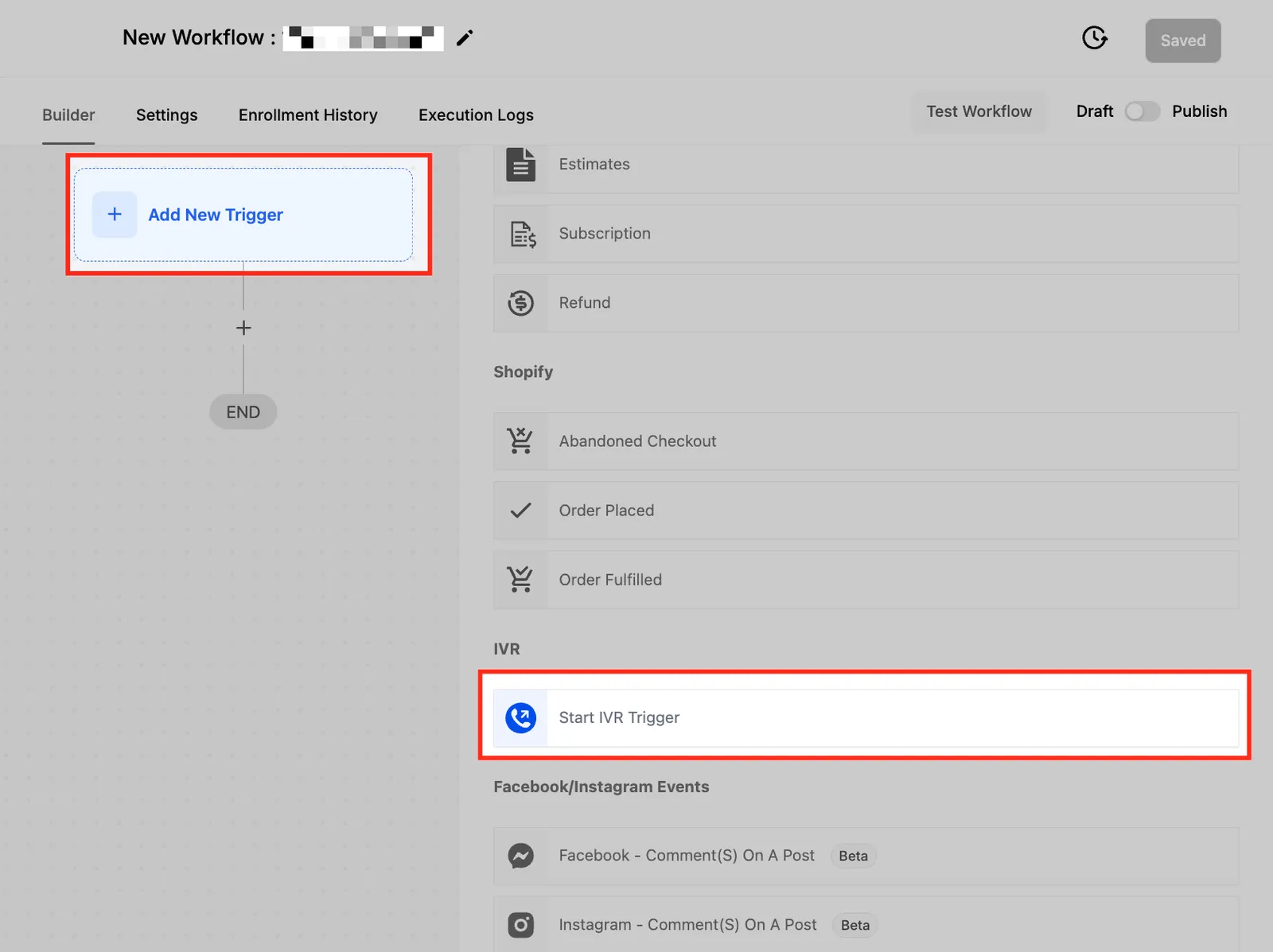Click the Beta badge on Facebook row
The width and height of the screenshot is (1273, 952).
coord(854,856)
